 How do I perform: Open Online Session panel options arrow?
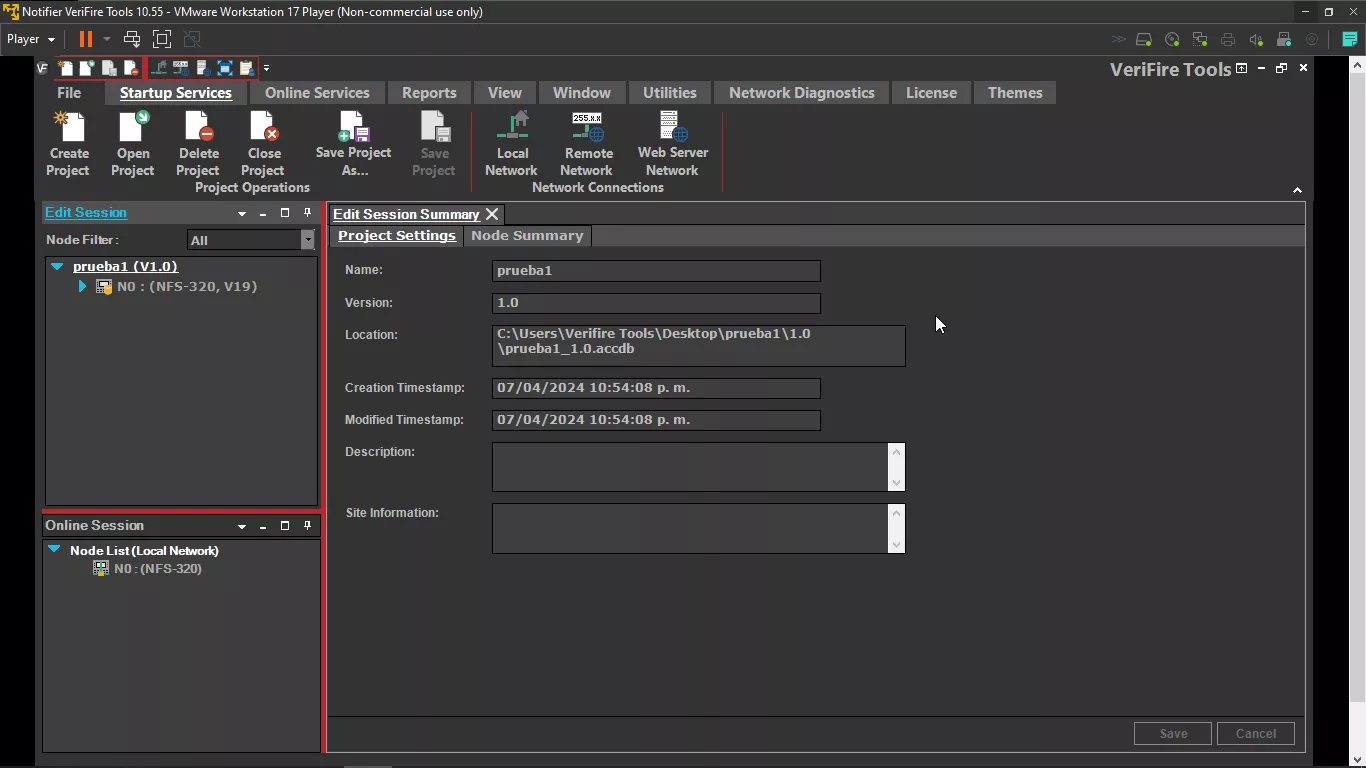point(241,526)
